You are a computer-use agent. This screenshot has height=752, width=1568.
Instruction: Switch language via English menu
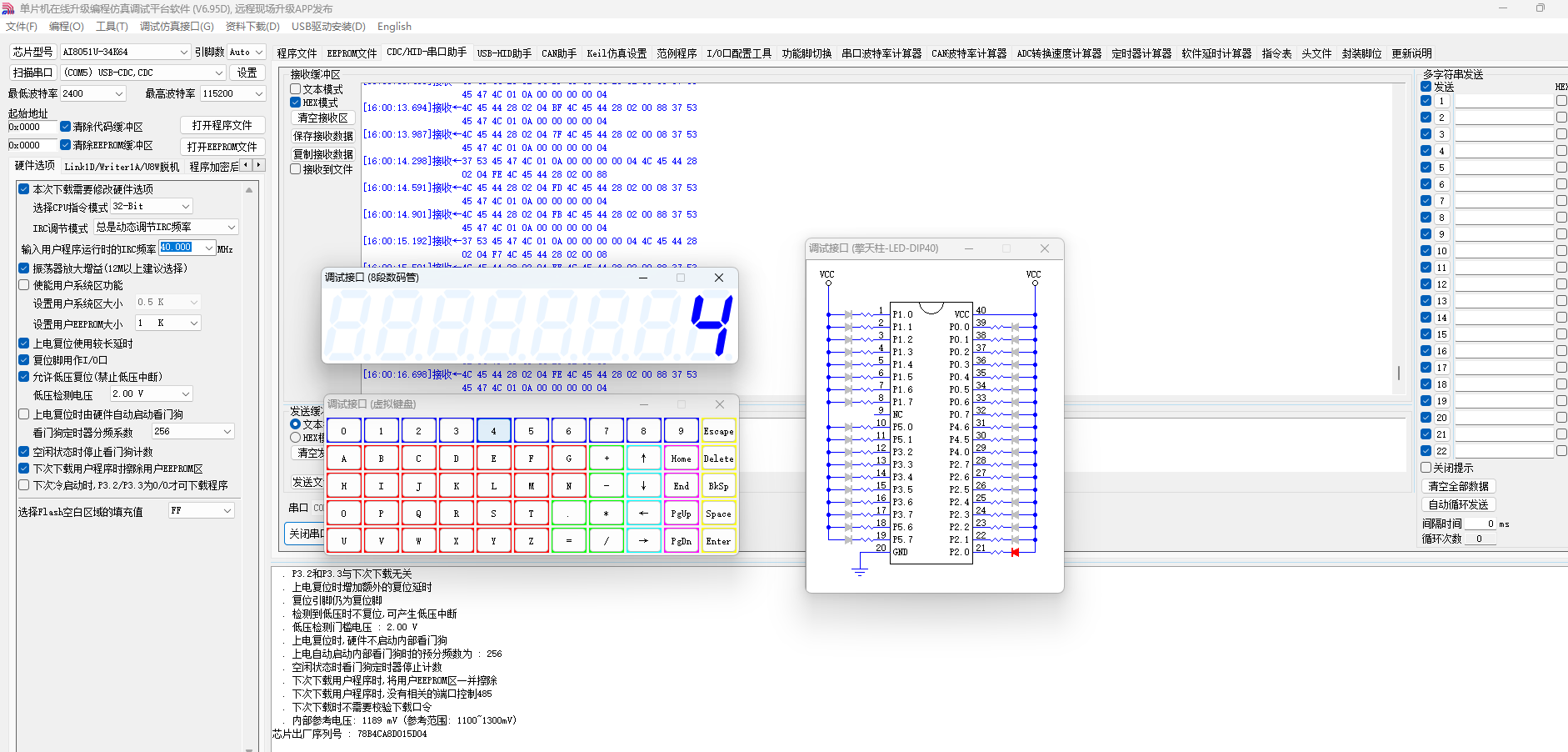pos(394,27)
